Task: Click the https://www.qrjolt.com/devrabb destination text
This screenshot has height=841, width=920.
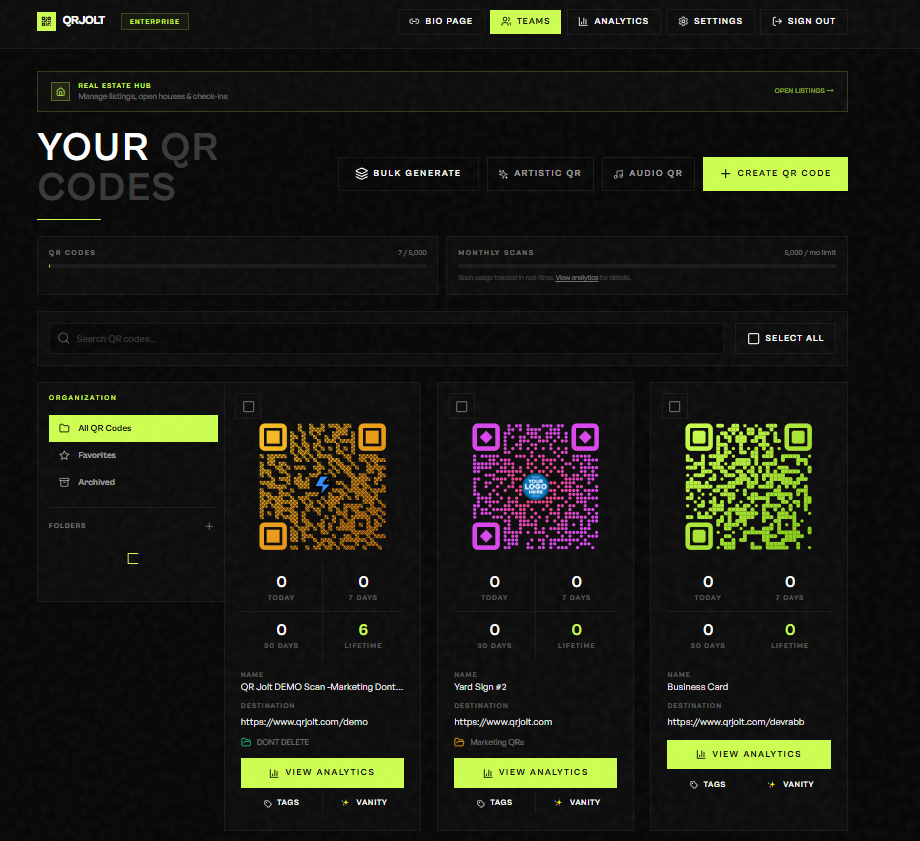Action: pos(736,722)
